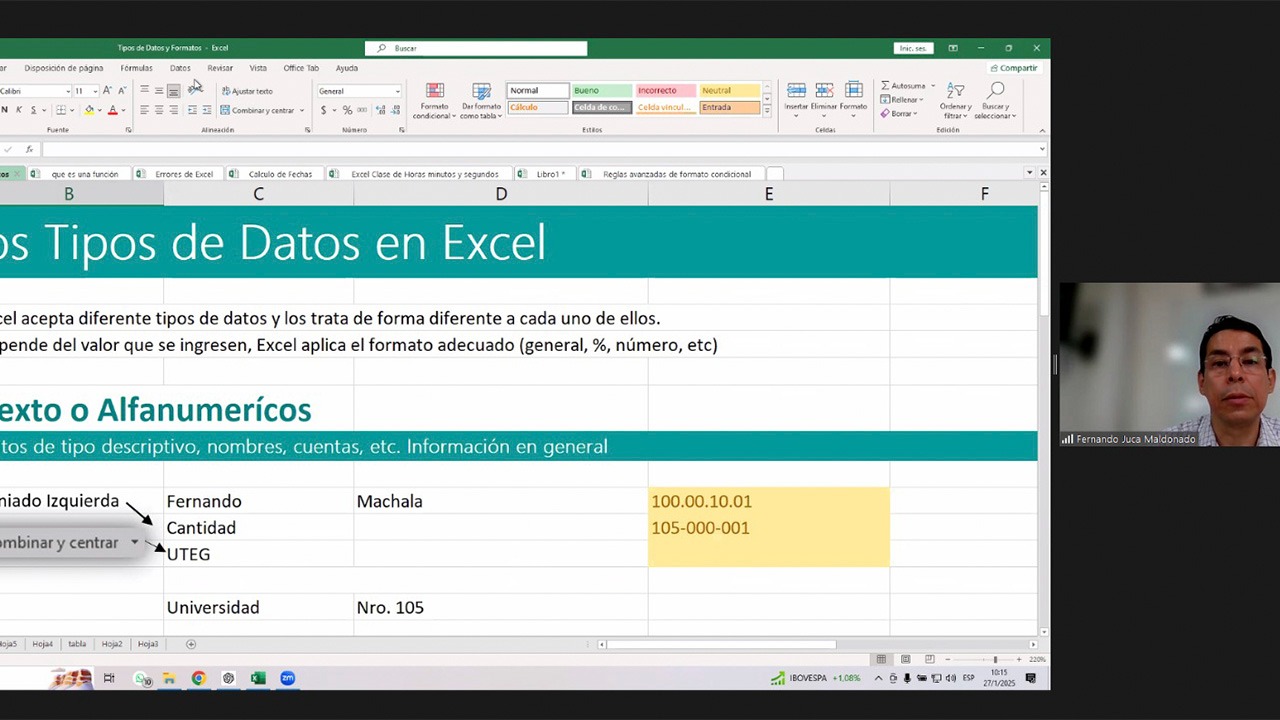Screen dimensions: 1280x720
Task: Increase font size with the large A icon
Action: [x=107, y=91]
